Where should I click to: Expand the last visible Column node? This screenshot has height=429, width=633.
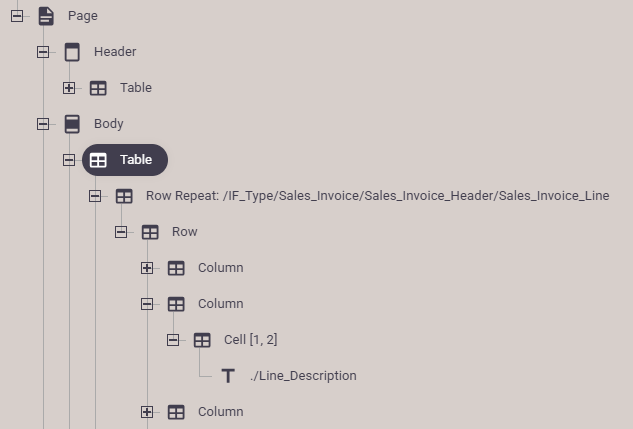point(147,412)
